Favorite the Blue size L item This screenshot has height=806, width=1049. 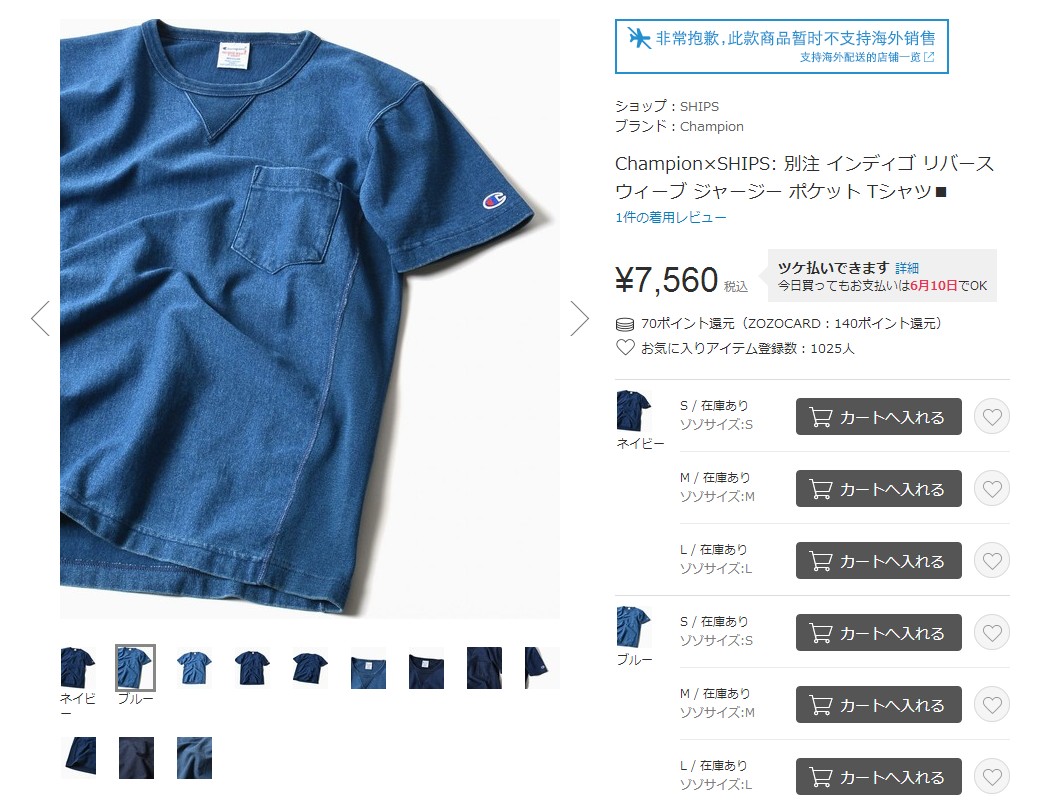[x=991, y=777]
